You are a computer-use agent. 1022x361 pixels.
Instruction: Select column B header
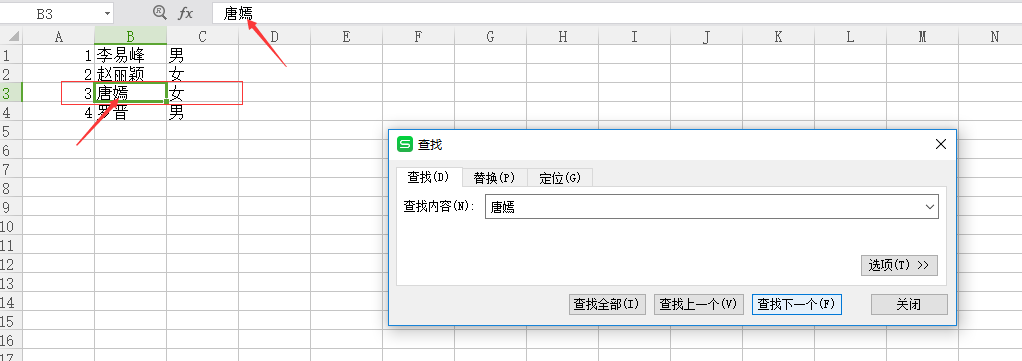[130, 36]
